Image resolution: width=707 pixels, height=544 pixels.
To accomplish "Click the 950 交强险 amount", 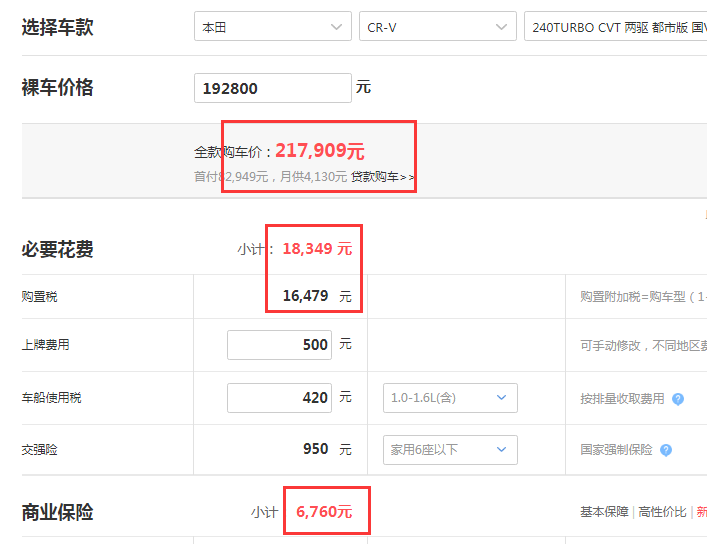I will click(316, 449).
